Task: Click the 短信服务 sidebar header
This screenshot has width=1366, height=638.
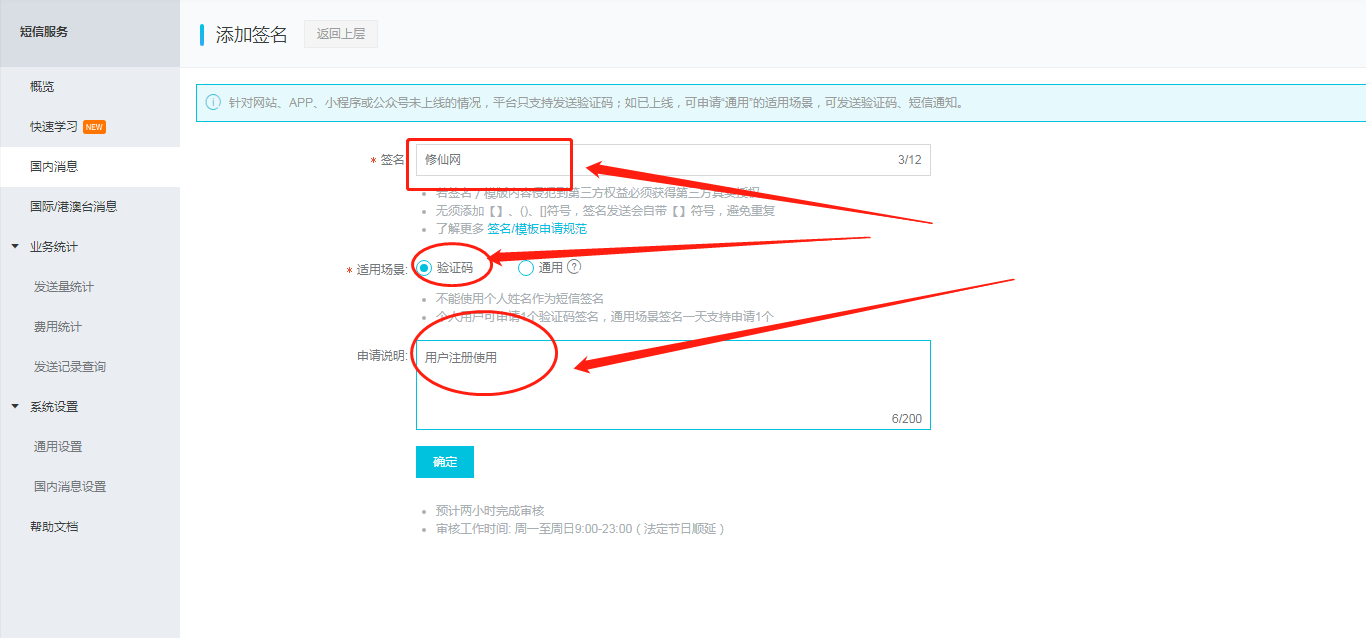Action: tap(44, 32)
